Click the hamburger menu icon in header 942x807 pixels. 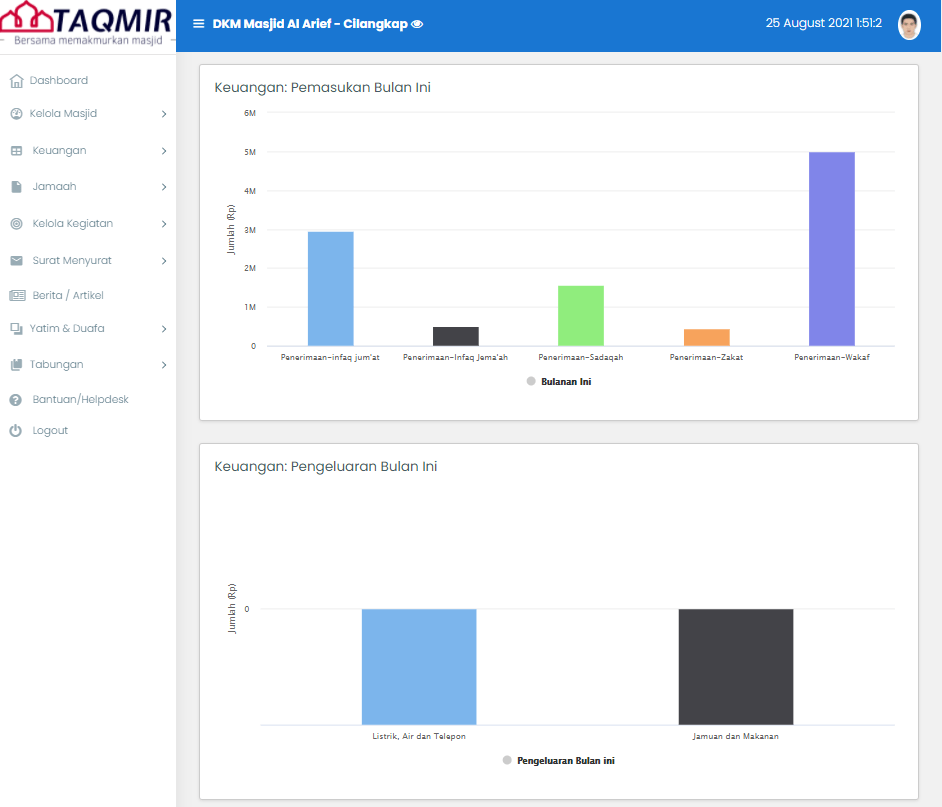click(198, 24)
